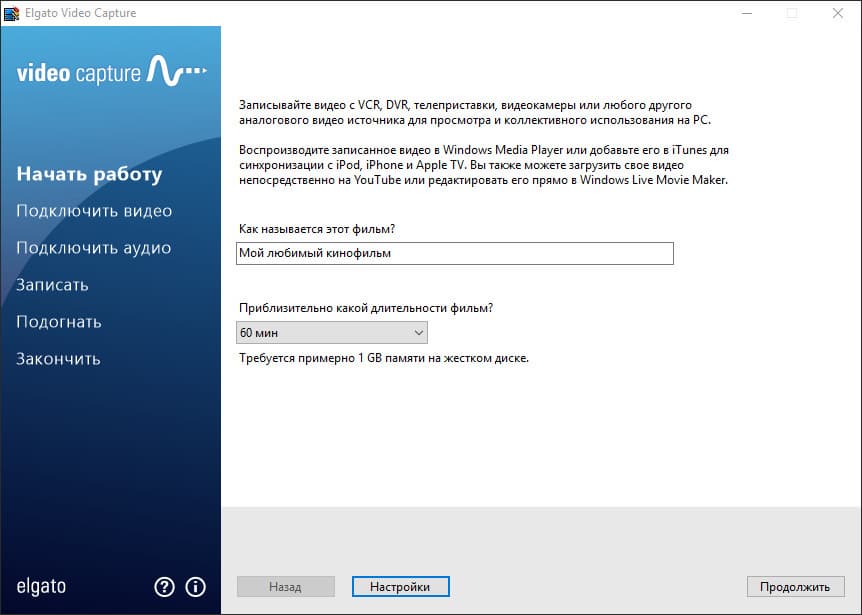
Task: Open Настройки settings button
Action: point(400,586)
